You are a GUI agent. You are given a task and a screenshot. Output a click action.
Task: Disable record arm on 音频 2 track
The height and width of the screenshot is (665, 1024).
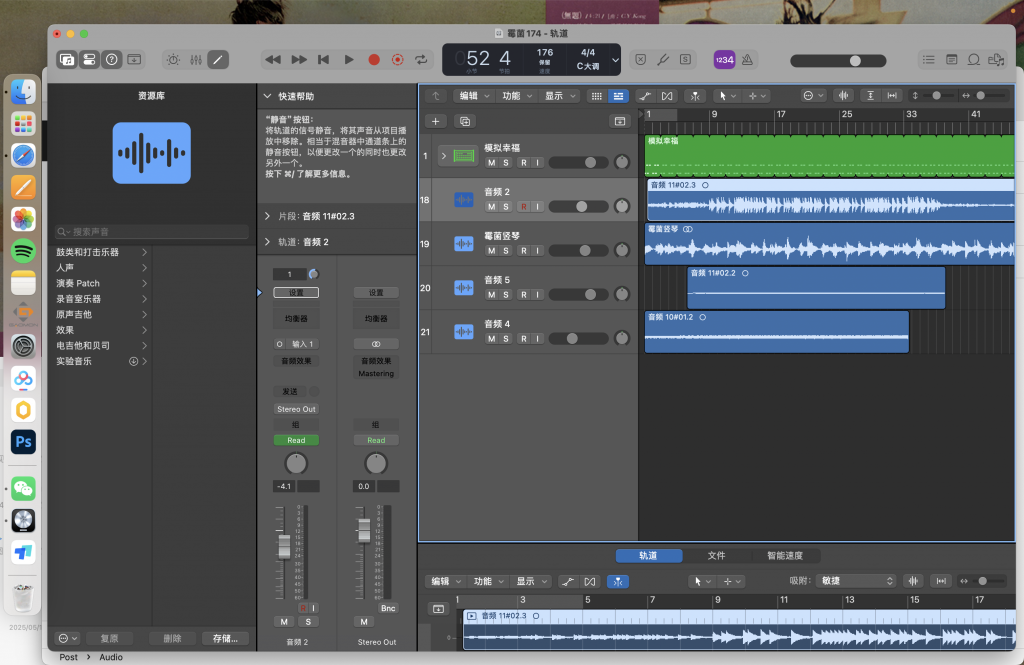coord(522,206)
